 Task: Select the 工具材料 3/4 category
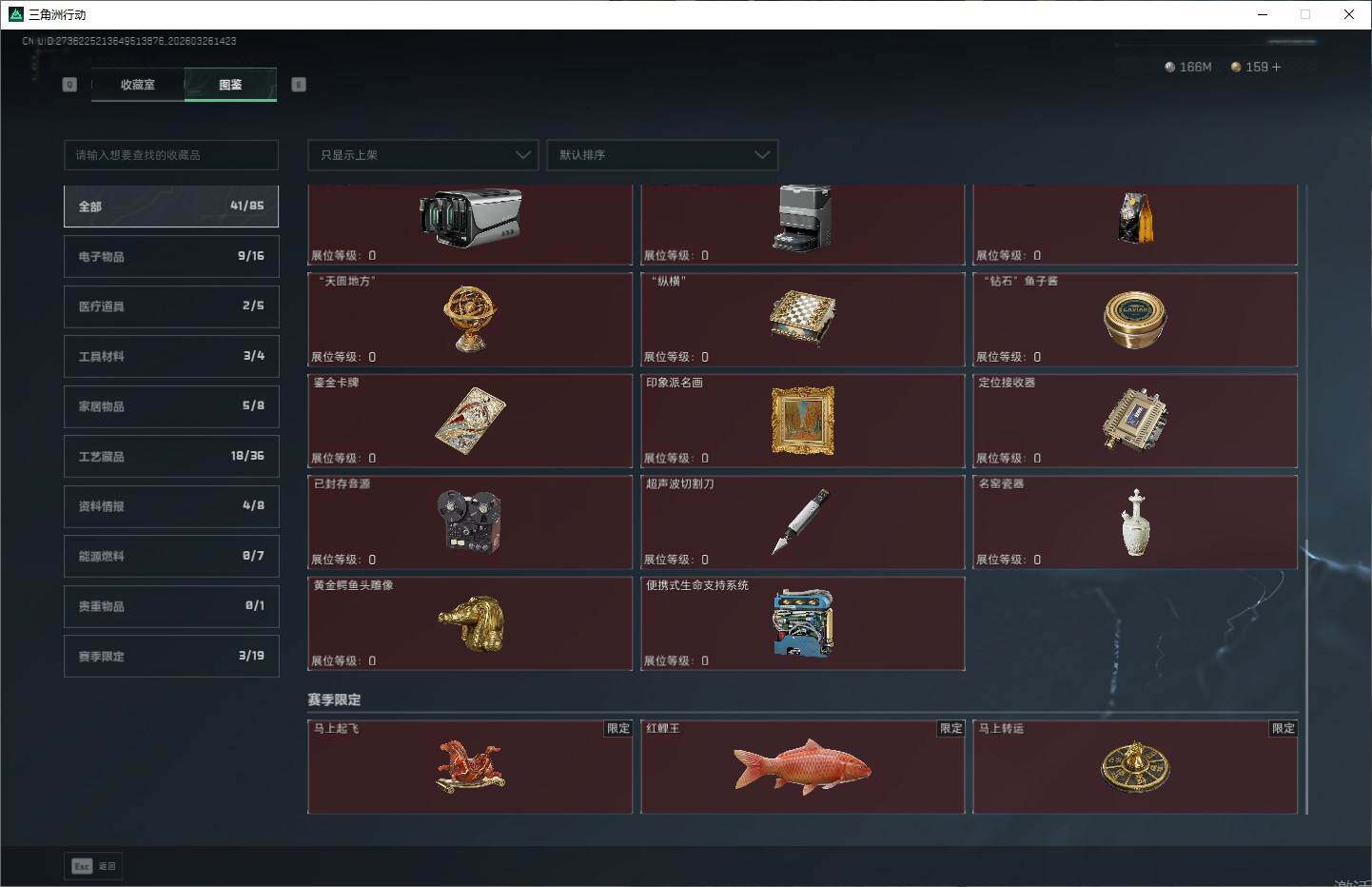171,356
